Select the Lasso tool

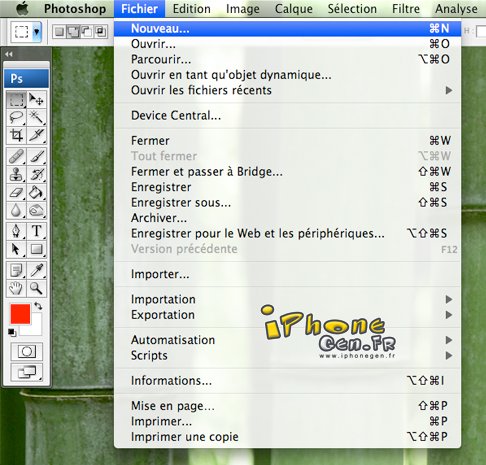coord(16,117)
